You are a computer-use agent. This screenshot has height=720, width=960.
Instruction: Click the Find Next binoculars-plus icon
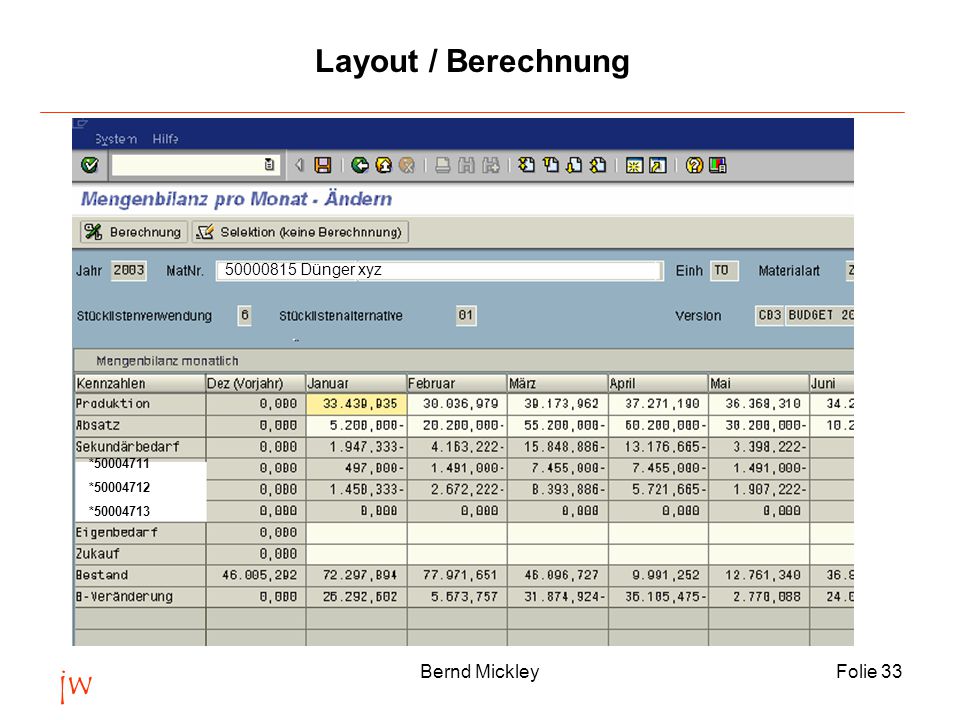click(x=490, y=165)
